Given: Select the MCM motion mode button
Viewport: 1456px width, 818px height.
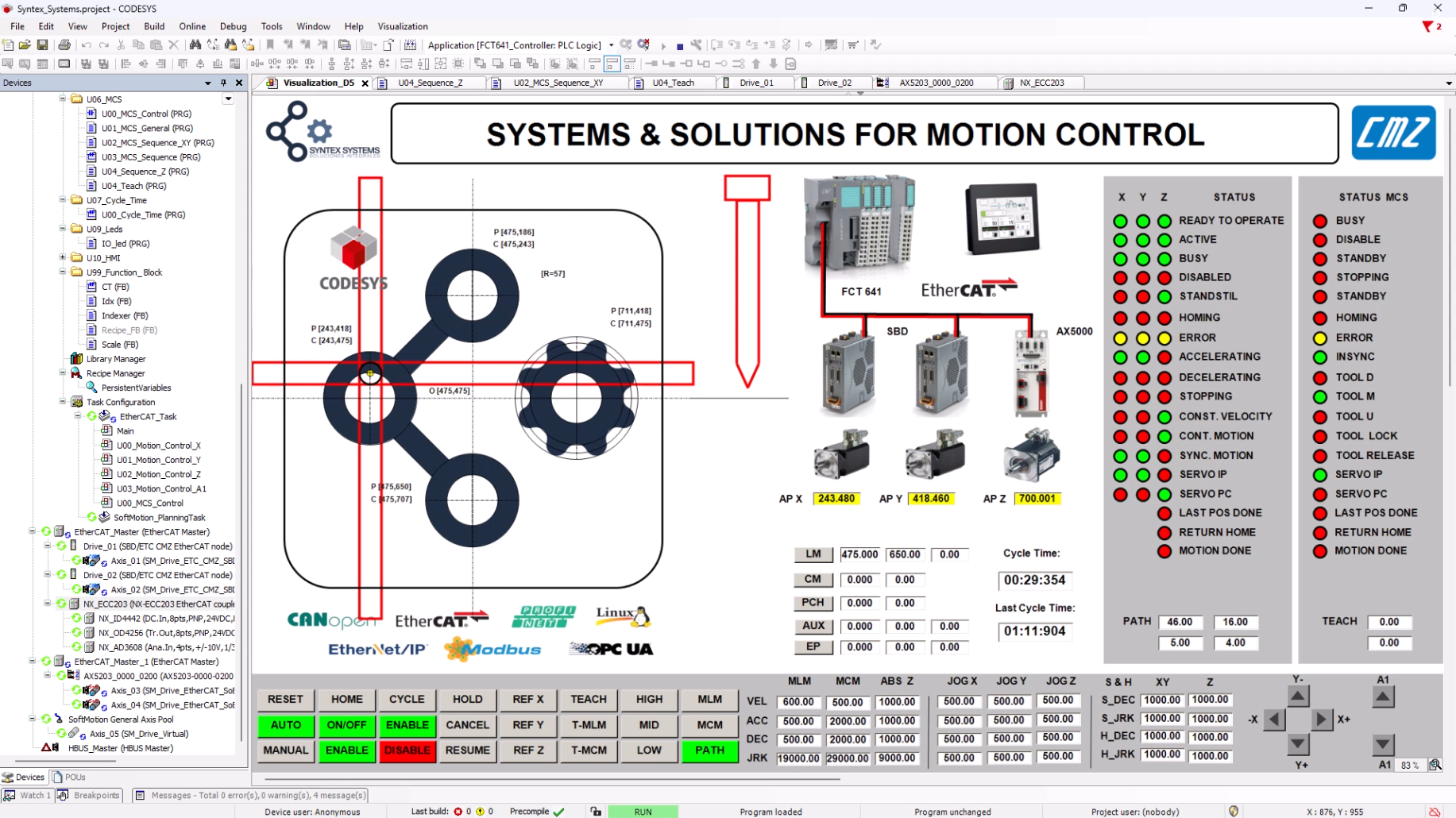Looking at the screenshot, I should [x=709, y=725].
